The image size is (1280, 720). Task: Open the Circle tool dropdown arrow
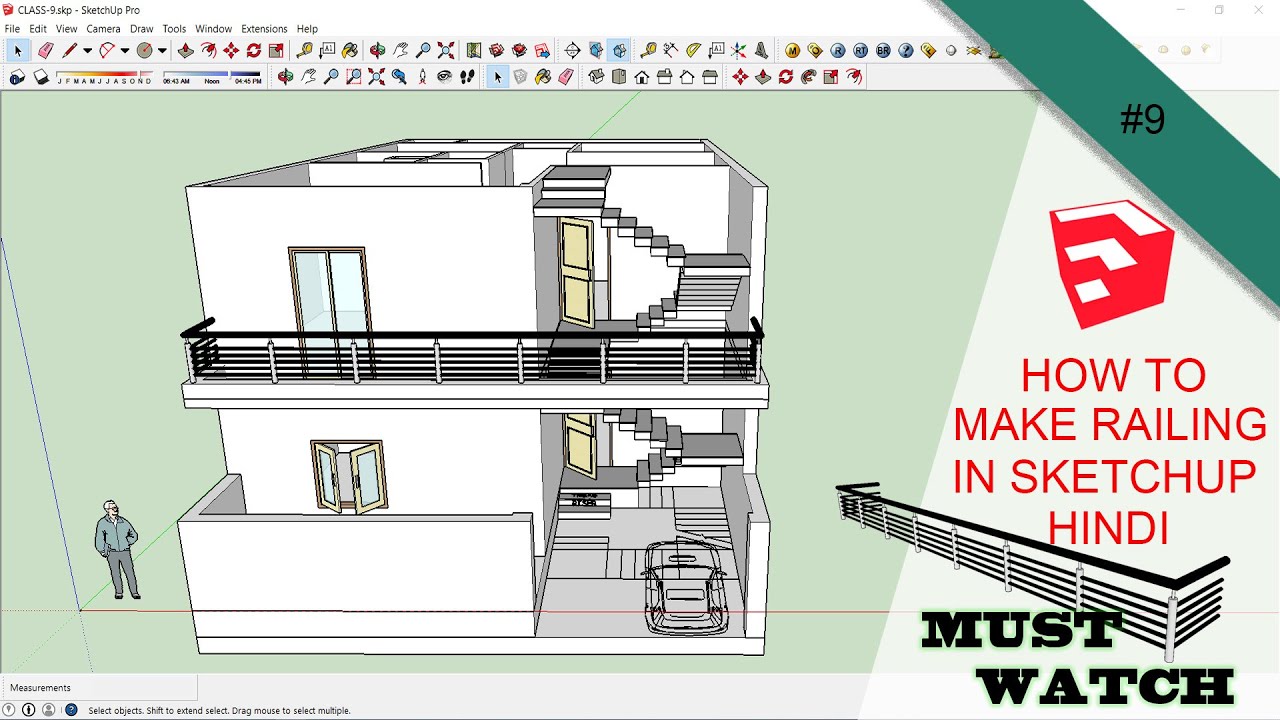[x=162, y=50]
